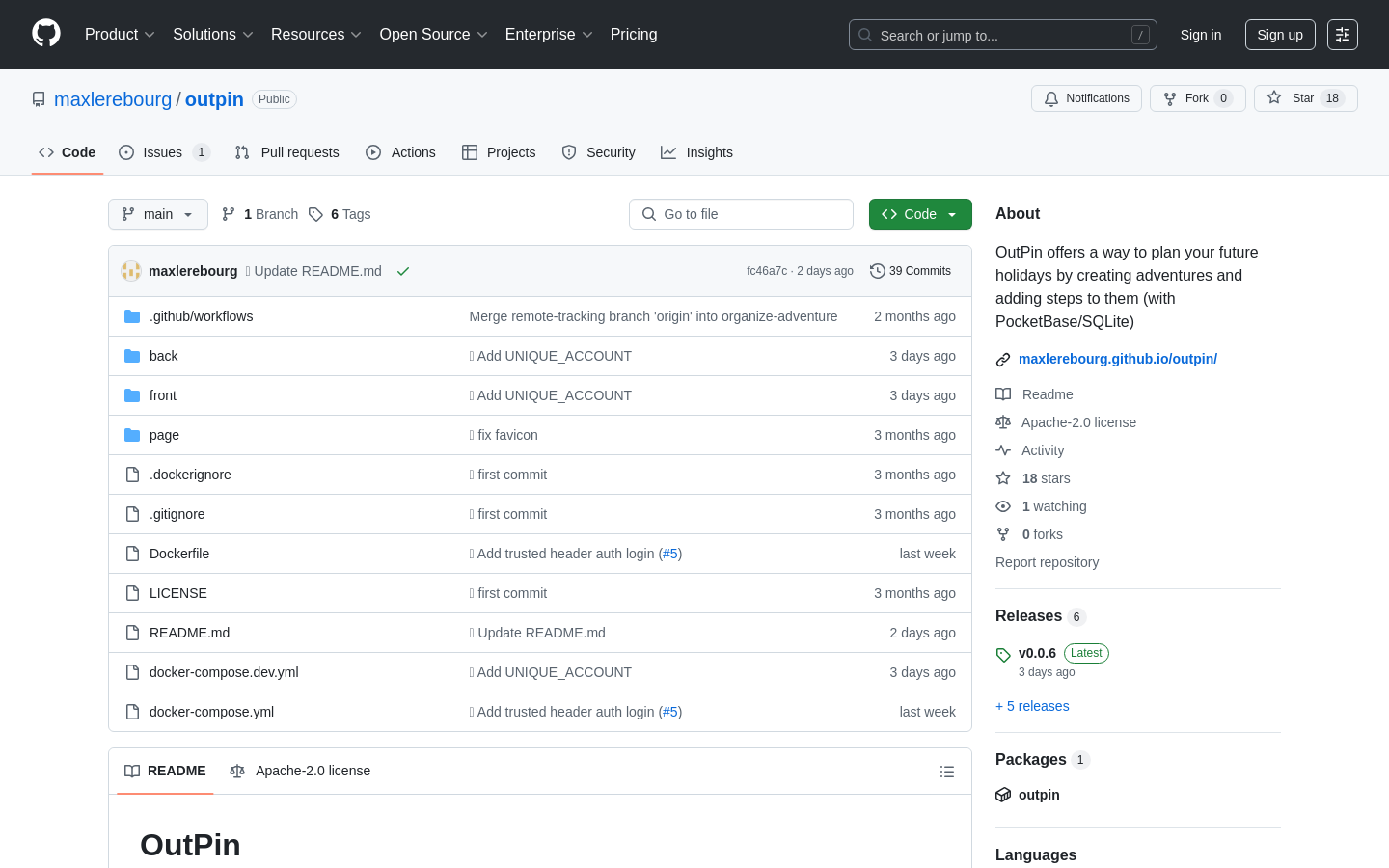Open the command palette icon in header
1389x868 pixels.
(x=1343, y=35)
